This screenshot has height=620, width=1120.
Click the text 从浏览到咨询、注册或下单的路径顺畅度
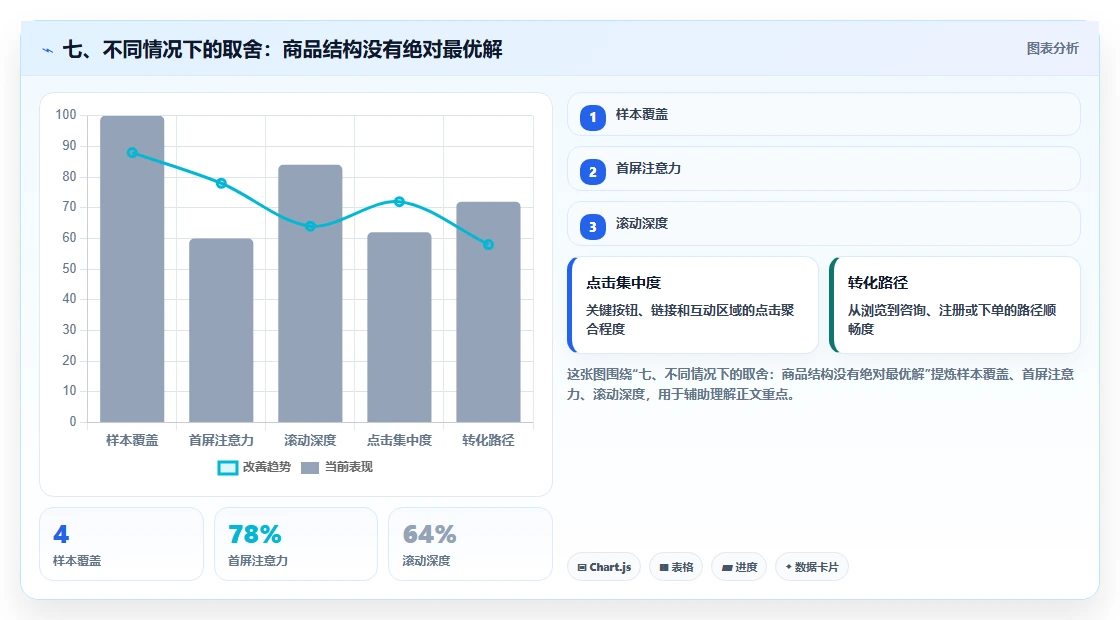tap(952, 319)
